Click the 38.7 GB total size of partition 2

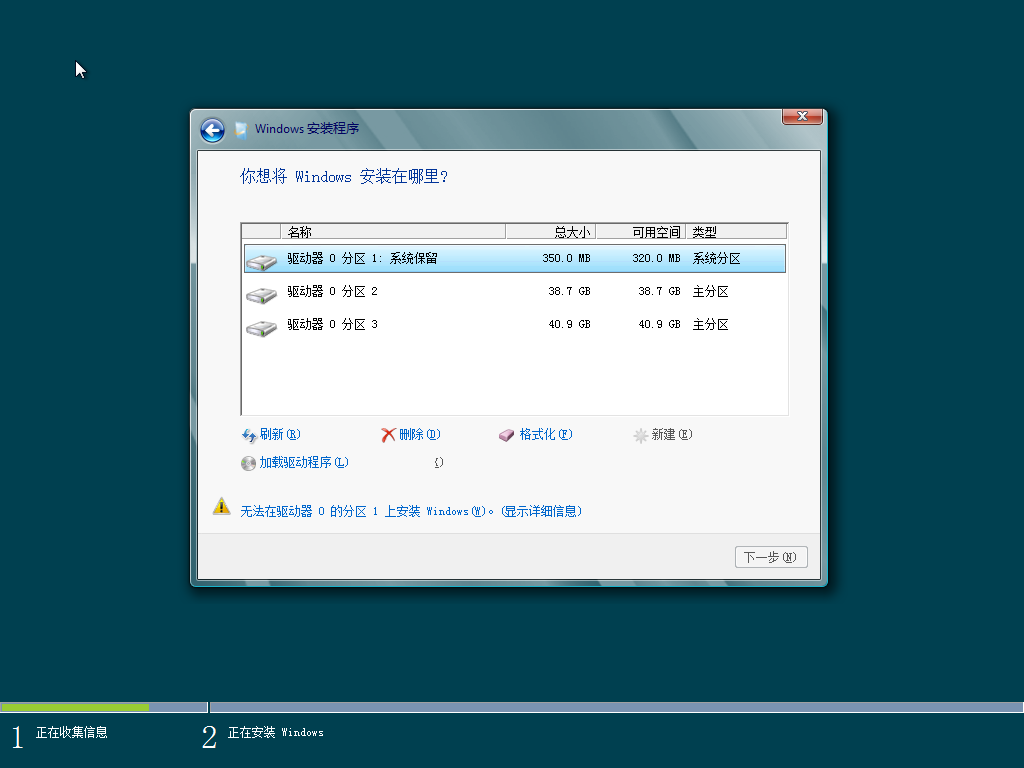tap(569, 291)
